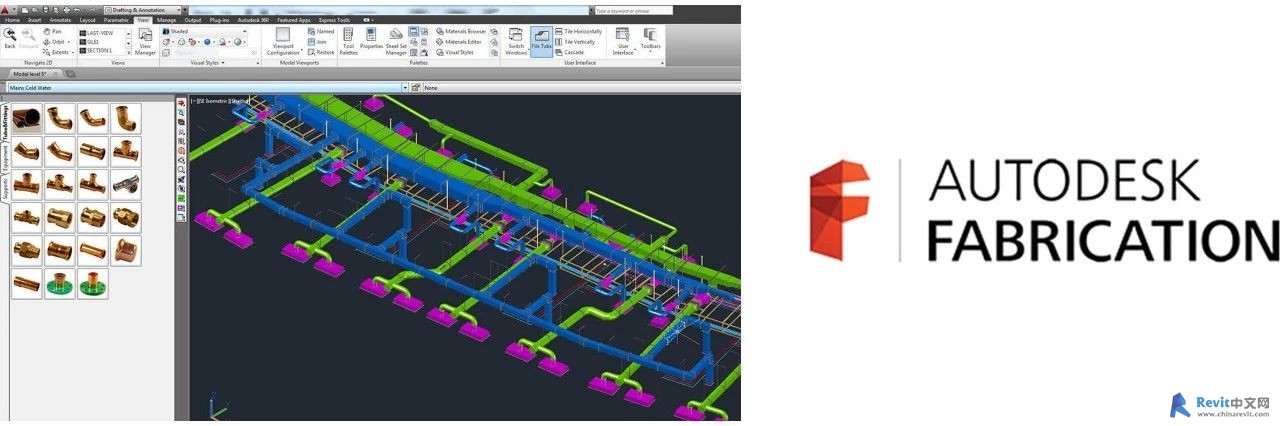Select the Orbit tool
This screenshot has height=426, width=1280.
point(53,41)
